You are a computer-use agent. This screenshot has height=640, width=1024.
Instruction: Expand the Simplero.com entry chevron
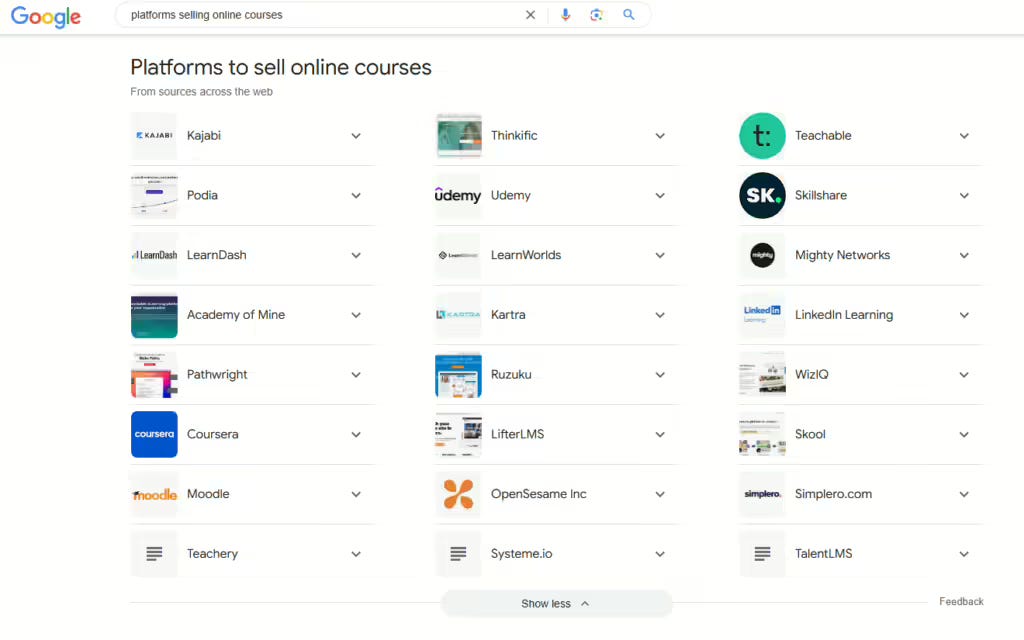tap(964, 494)
